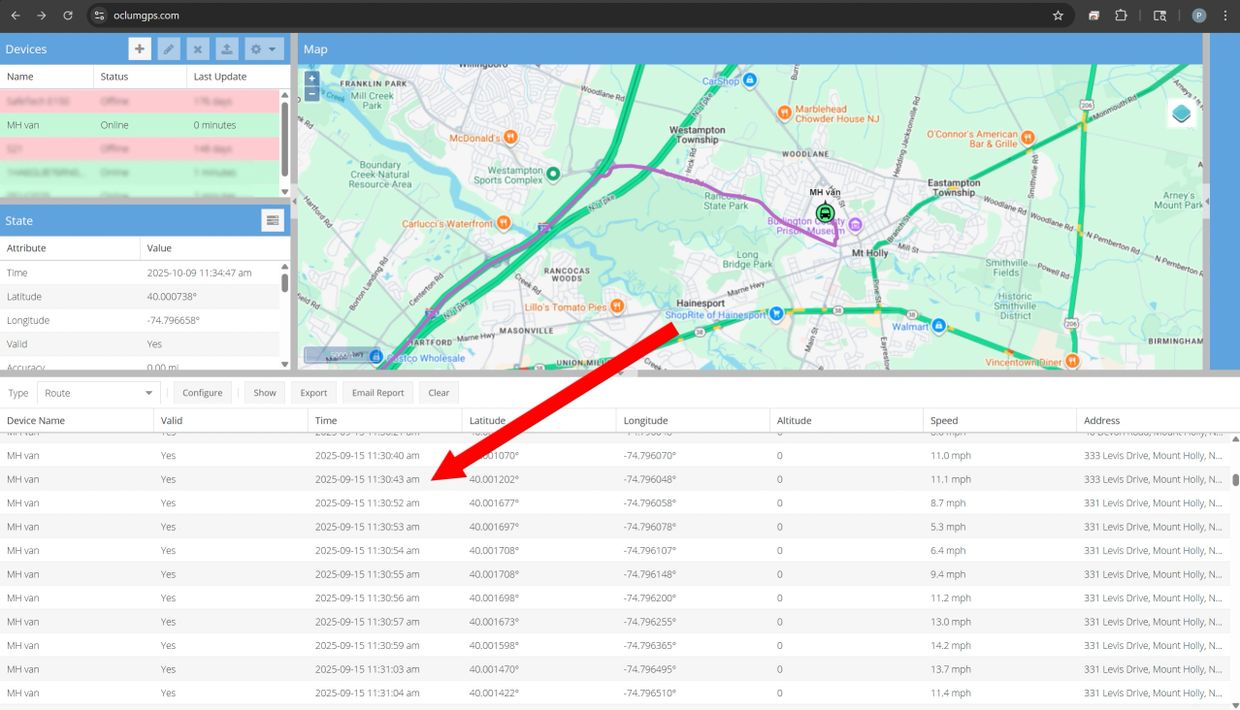Click the report table scrollbar thumb

pyautogui.click(x=1235, y=480)
